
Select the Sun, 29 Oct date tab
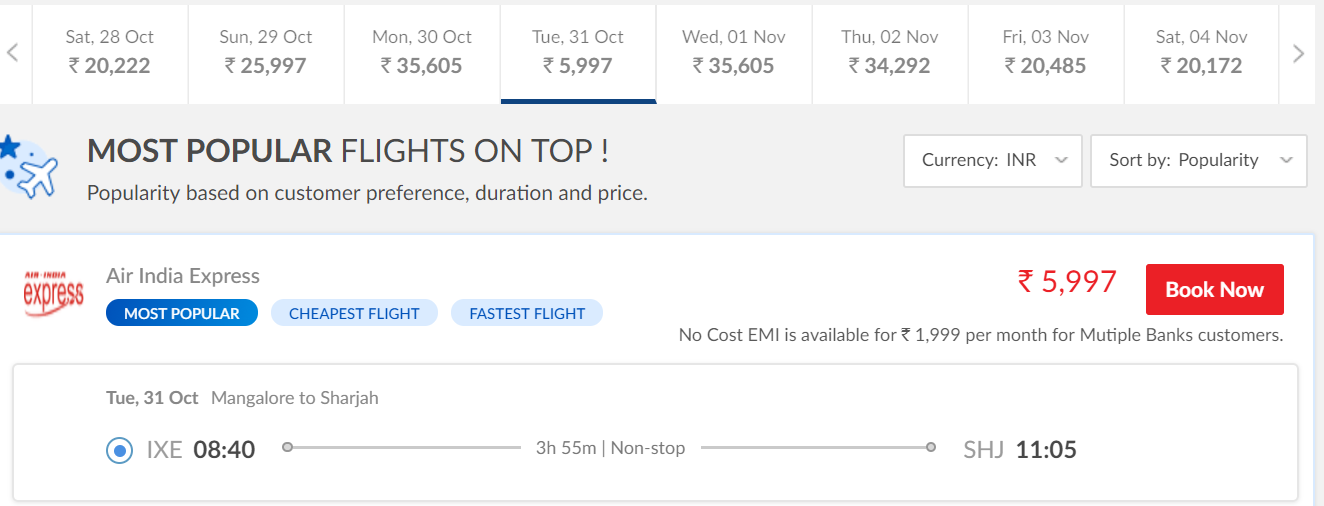[x=266, y=52]
